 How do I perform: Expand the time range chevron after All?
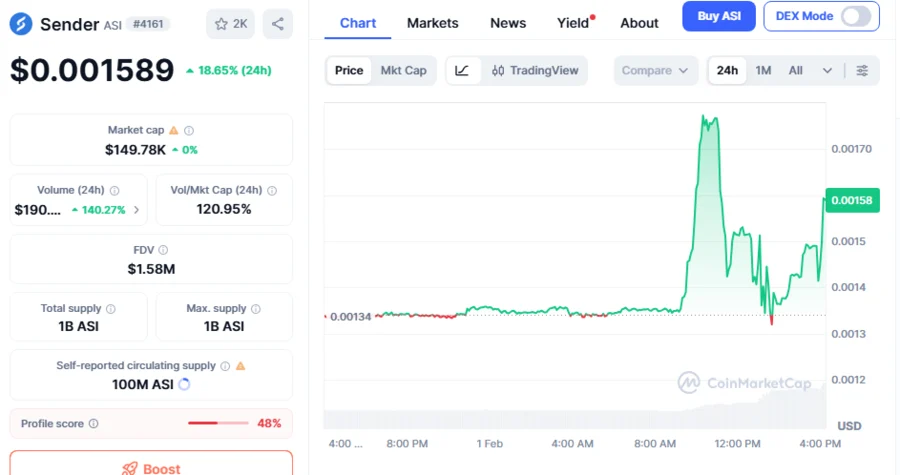(827, 71)
